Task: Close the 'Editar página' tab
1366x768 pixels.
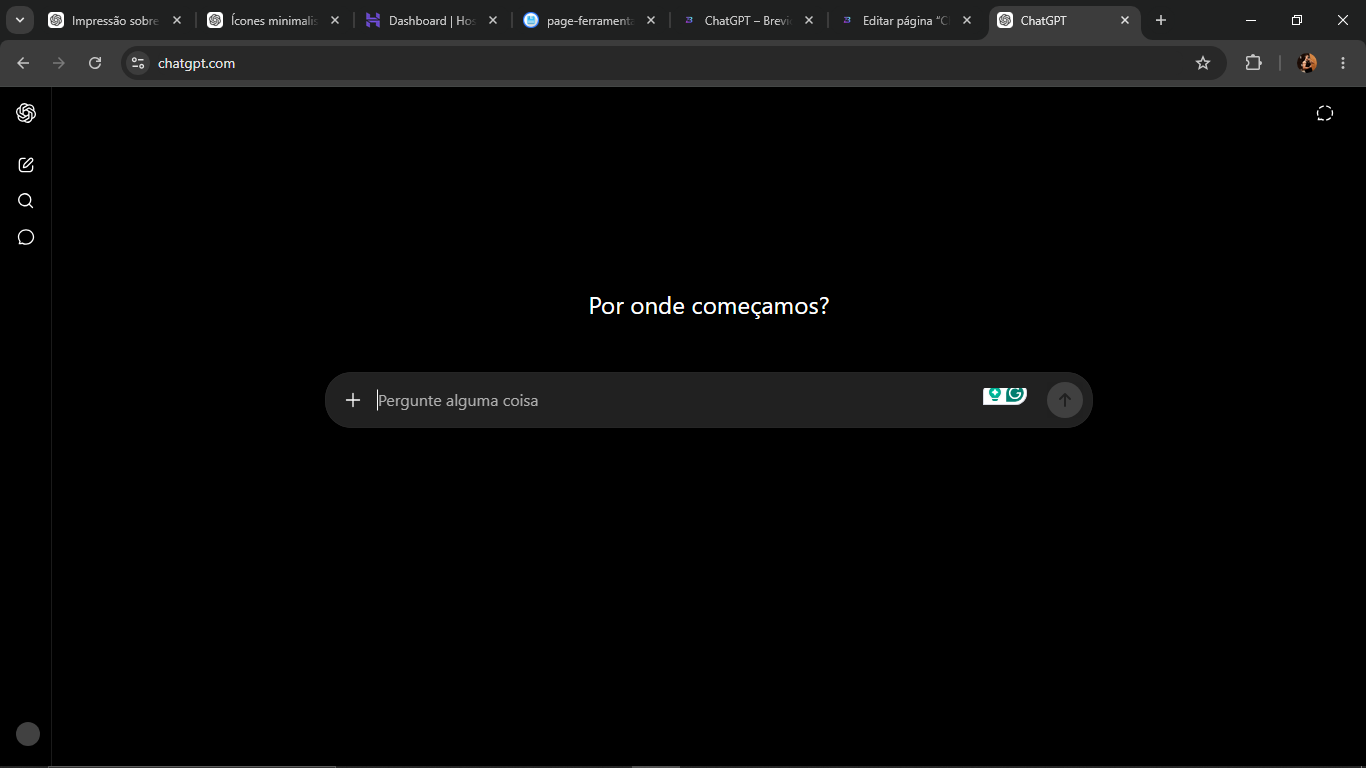Action: click(967, 20)
